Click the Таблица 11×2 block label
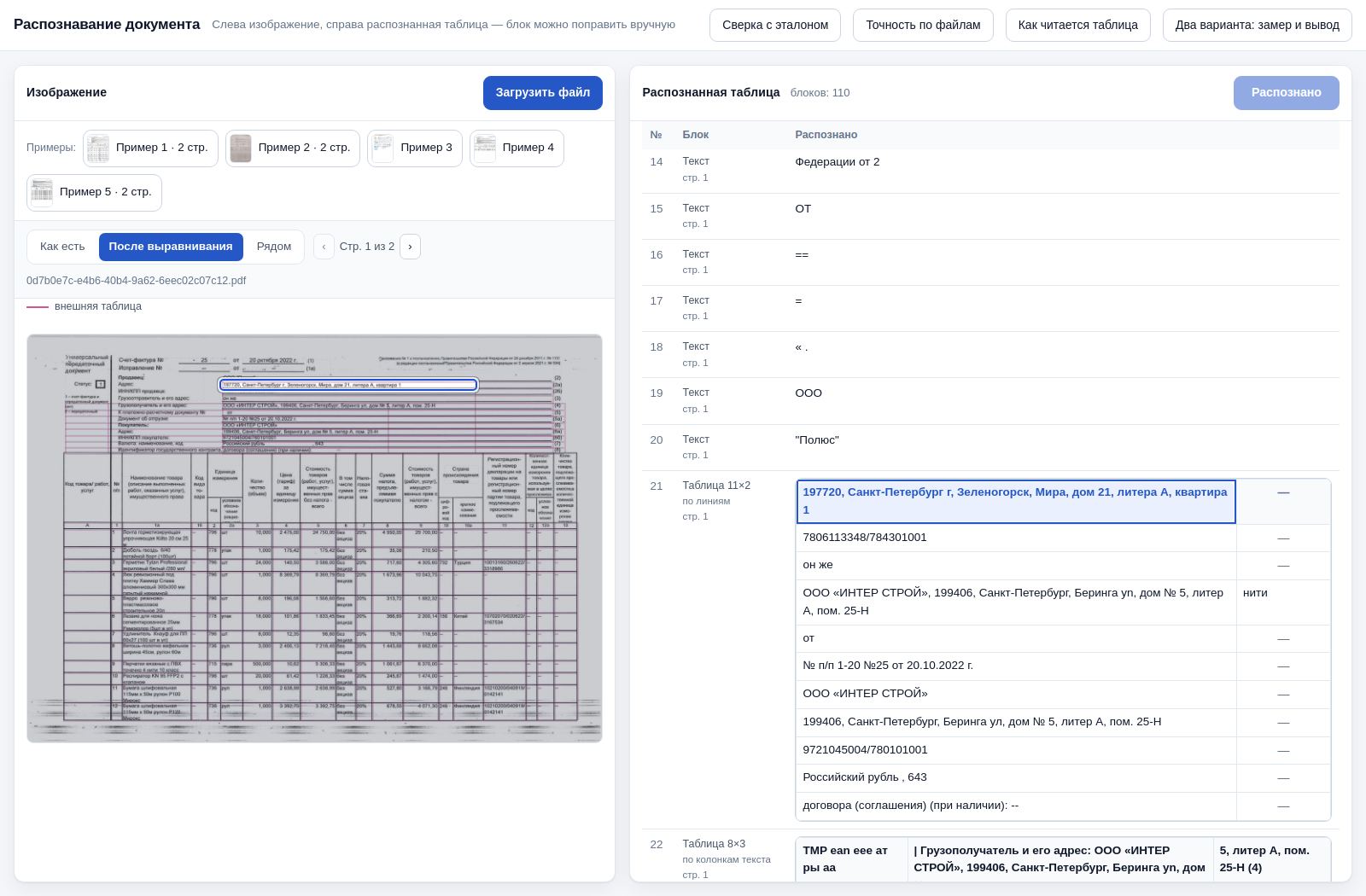The height and width of the screenshot is (896, 1366). point(716,486)
